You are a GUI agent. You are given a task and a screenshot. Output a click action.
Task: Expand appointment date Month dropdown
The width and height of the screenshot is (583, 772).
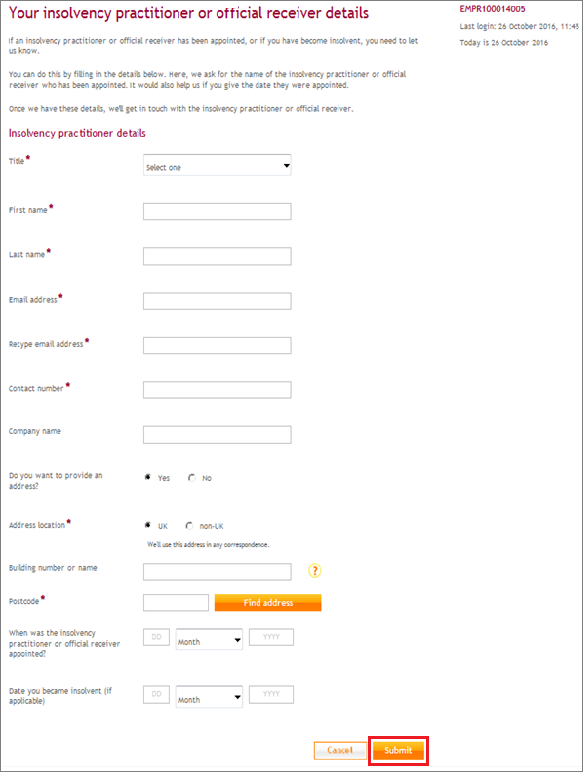tap(209, 640)
